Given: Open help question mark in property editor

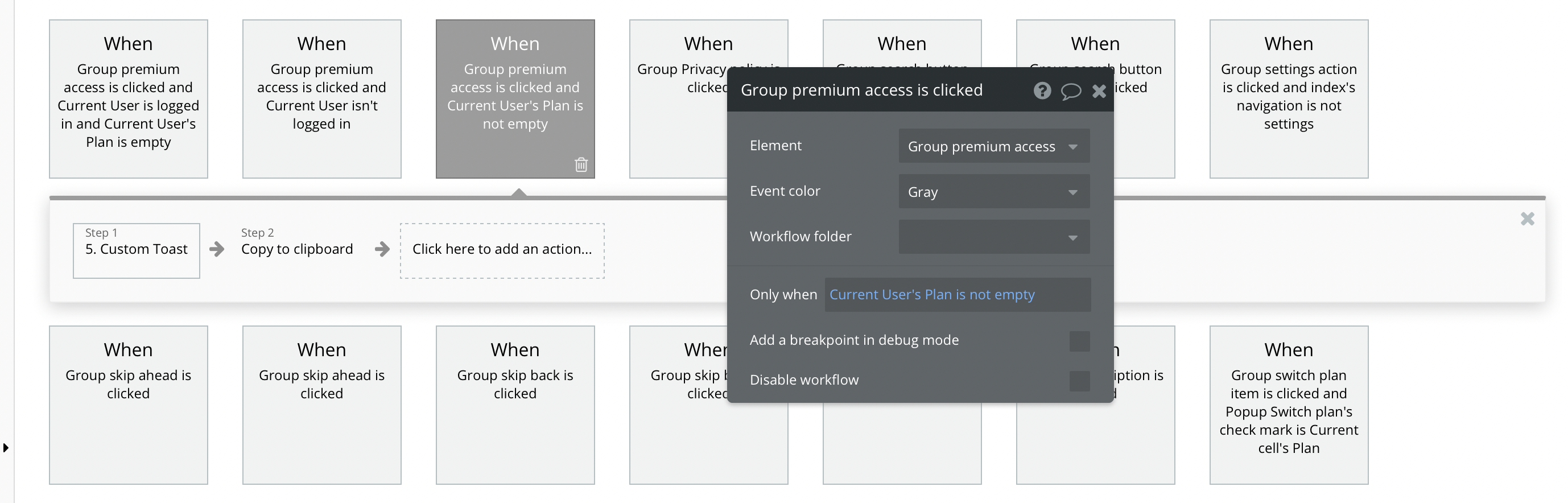Looking at the screenshot, I should [1042, 90].
